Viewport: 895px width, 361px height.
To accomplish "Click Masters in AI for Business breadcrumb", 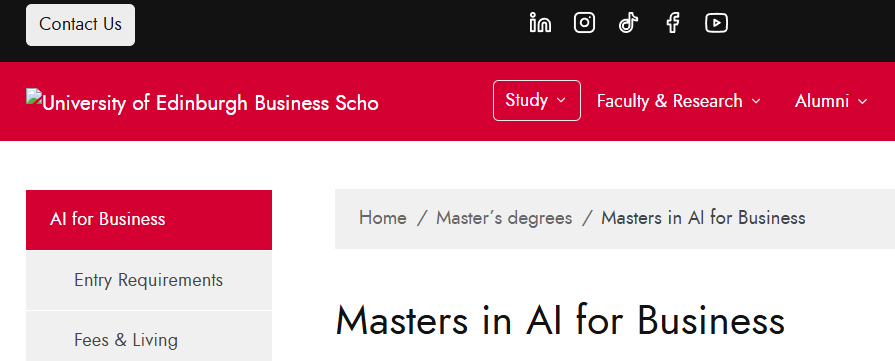I will tap(703, 218).
